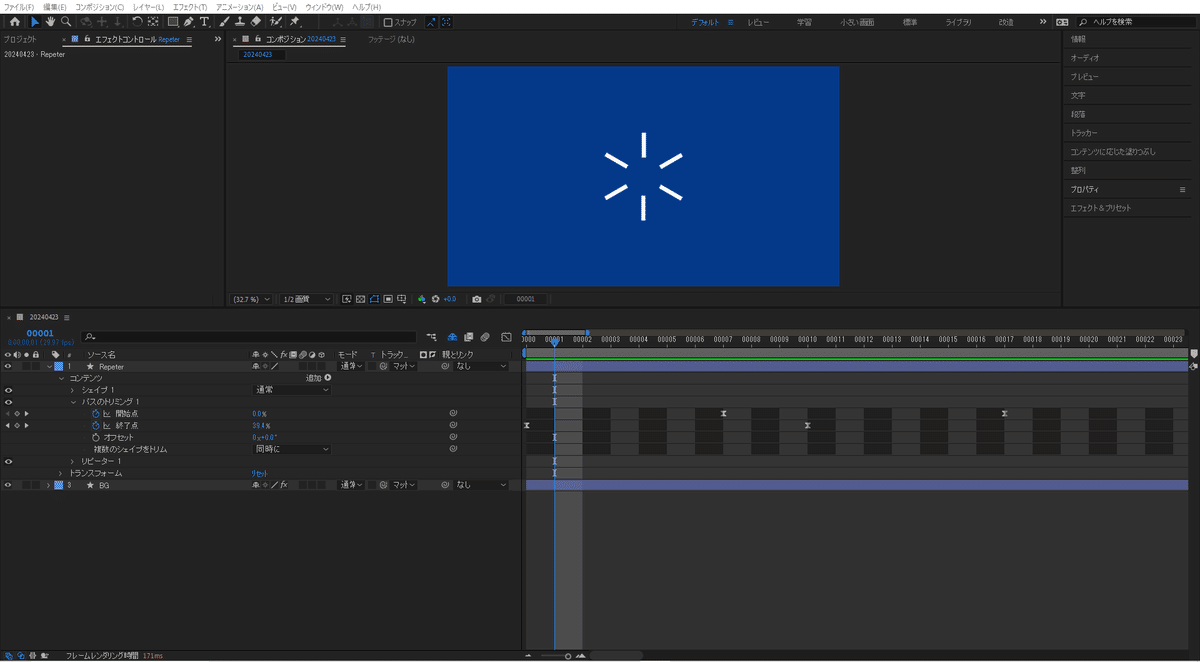Image resolution: width=1200 pixels, height=662 pixels.
Task: Open the コンポジション(C) menu
Action: (100, 7)
